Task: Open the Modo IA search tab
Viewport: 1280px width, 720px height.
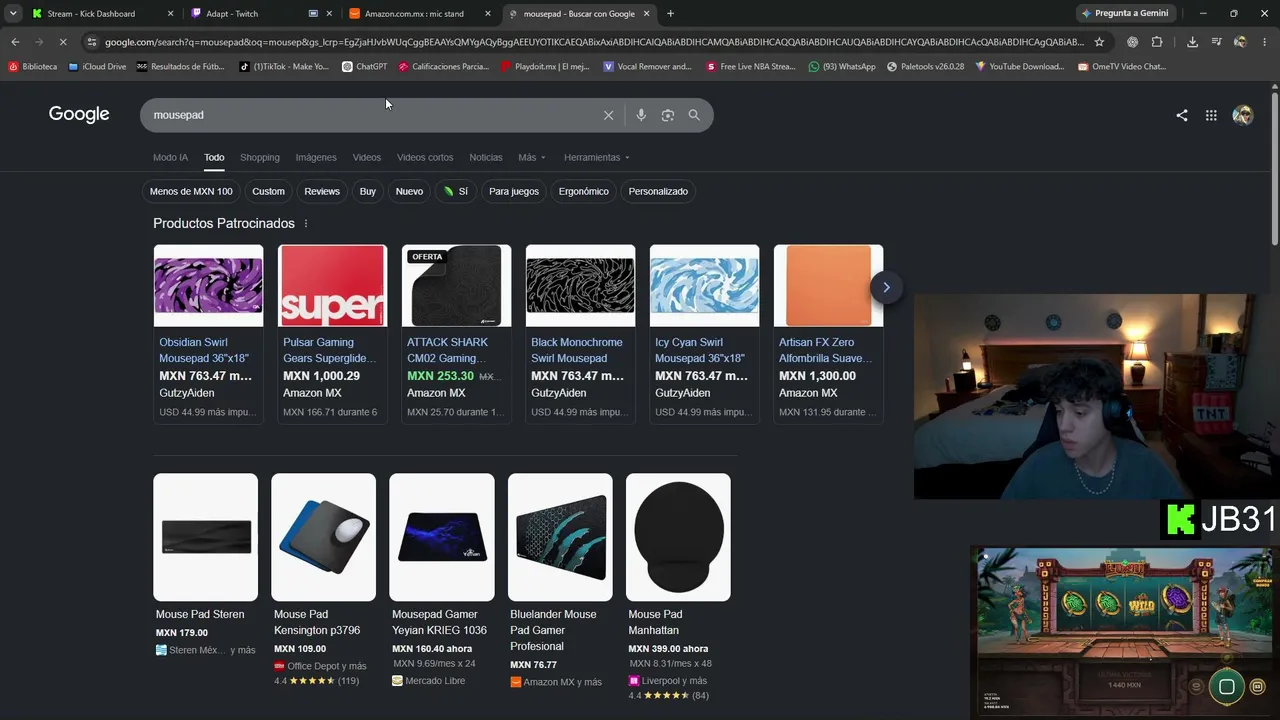Action: click(x=170, y=157)
